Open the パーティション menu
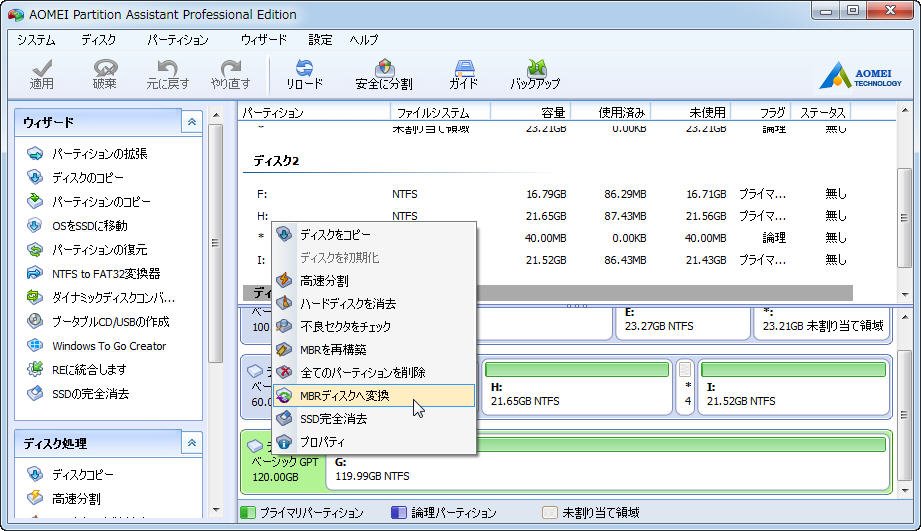This screenshot has width=921, height=531. pyautogui.click(x=178, y=40)
